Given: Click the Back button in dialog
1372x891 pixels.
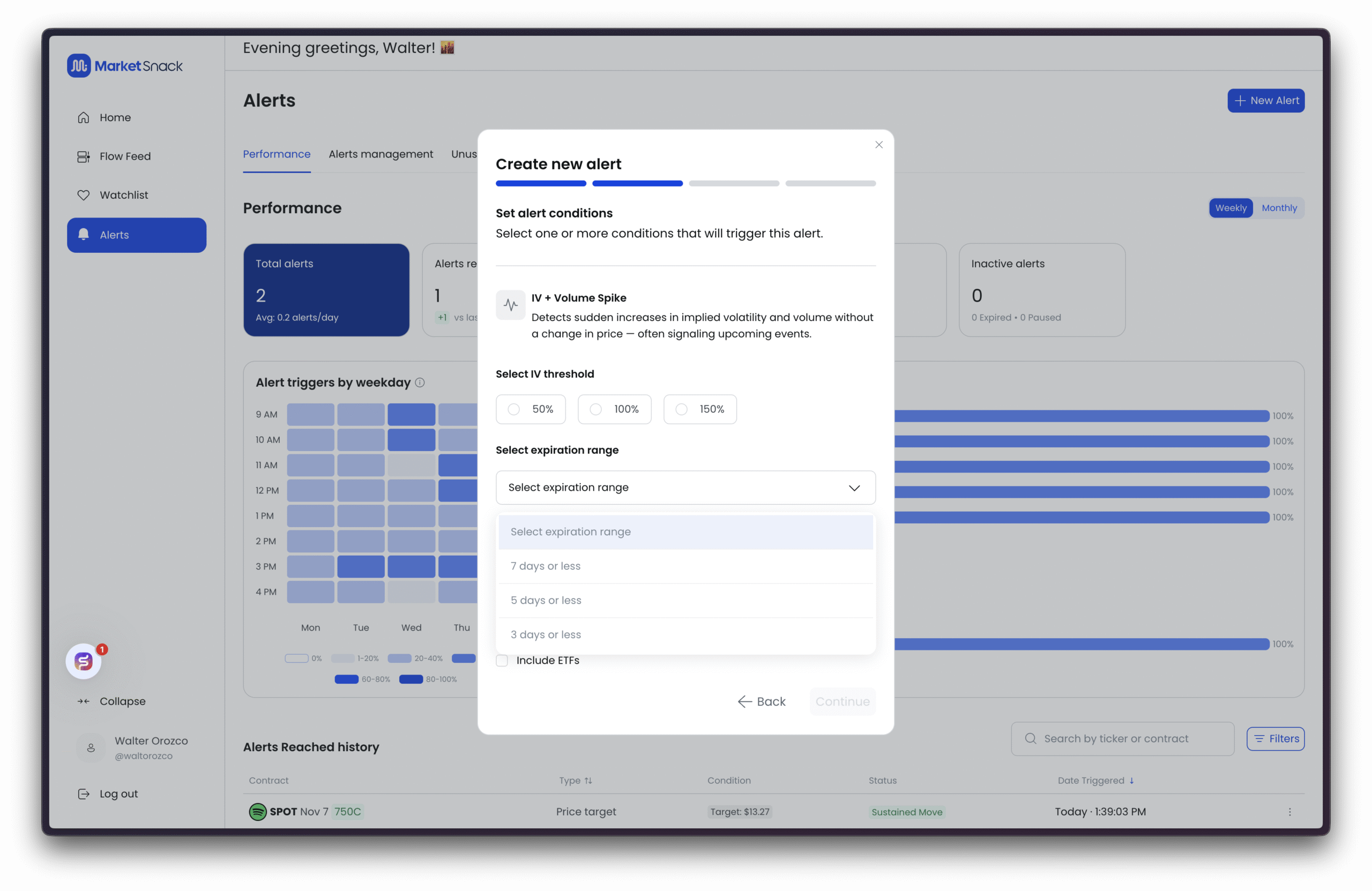Looking at the screenshot, I should point(762,702).
